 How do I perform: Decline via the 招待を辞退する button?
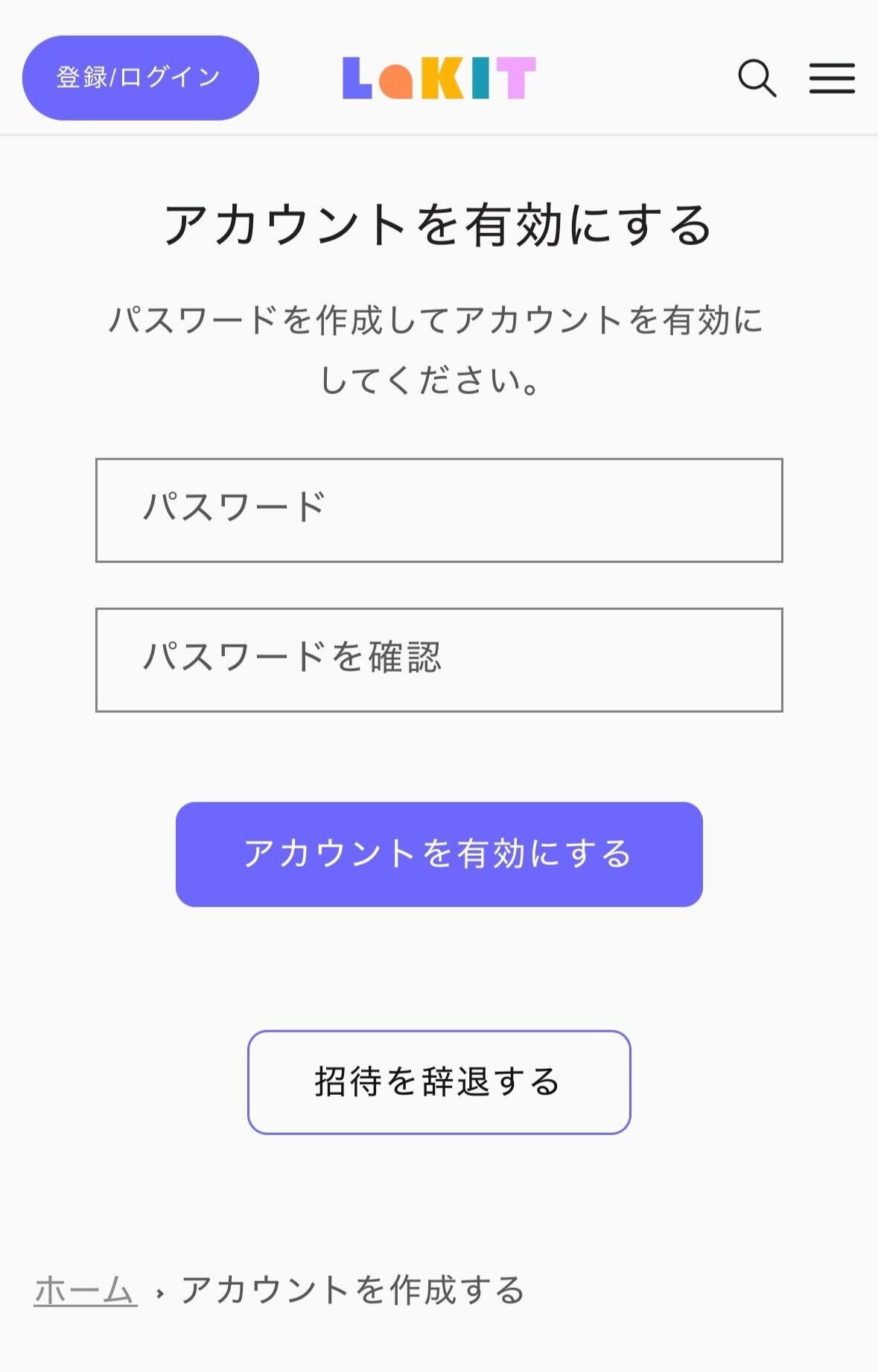point(439,1082)
